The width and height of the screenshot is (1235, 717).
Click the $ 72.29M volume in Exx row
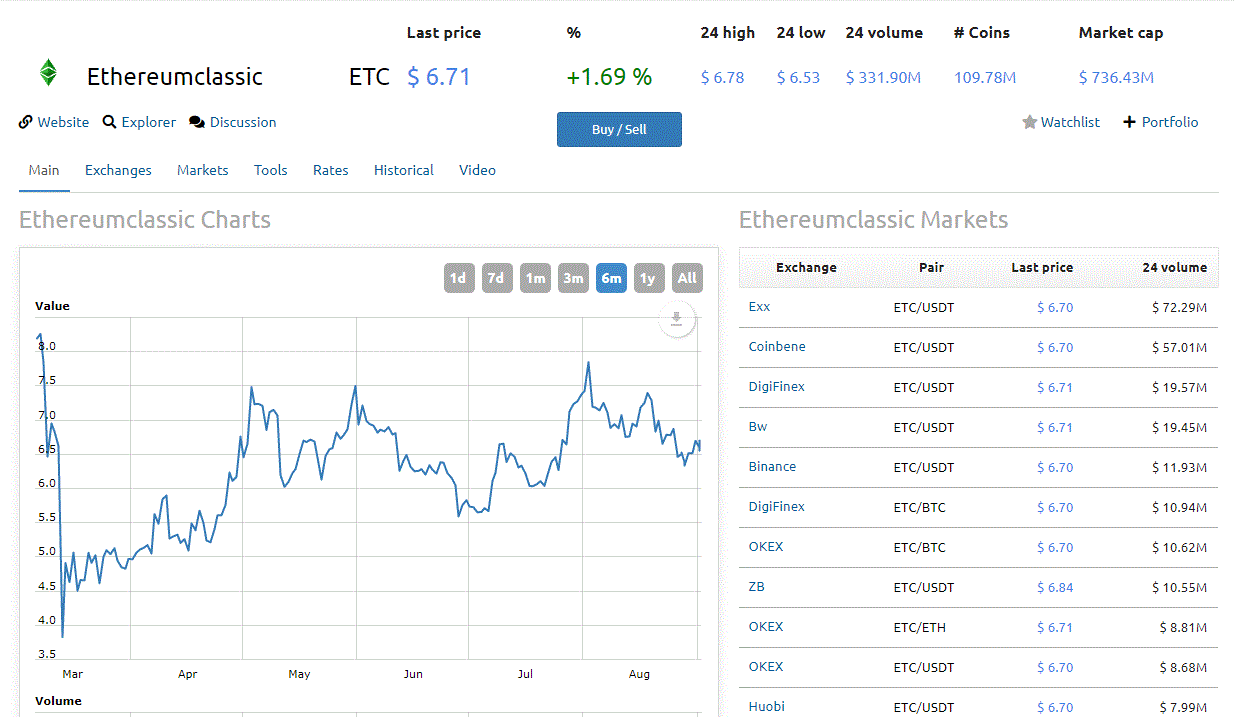click(1179, 307)
